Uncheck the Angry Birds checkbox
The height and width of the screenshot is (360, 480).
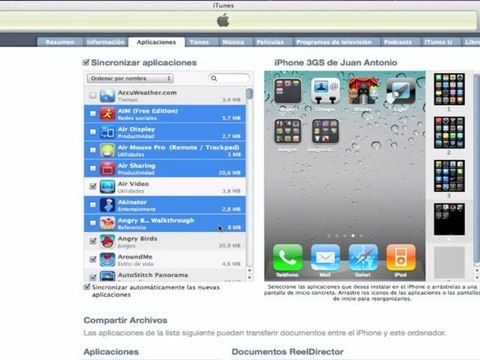pyautogui.click(x=93, y=241)
